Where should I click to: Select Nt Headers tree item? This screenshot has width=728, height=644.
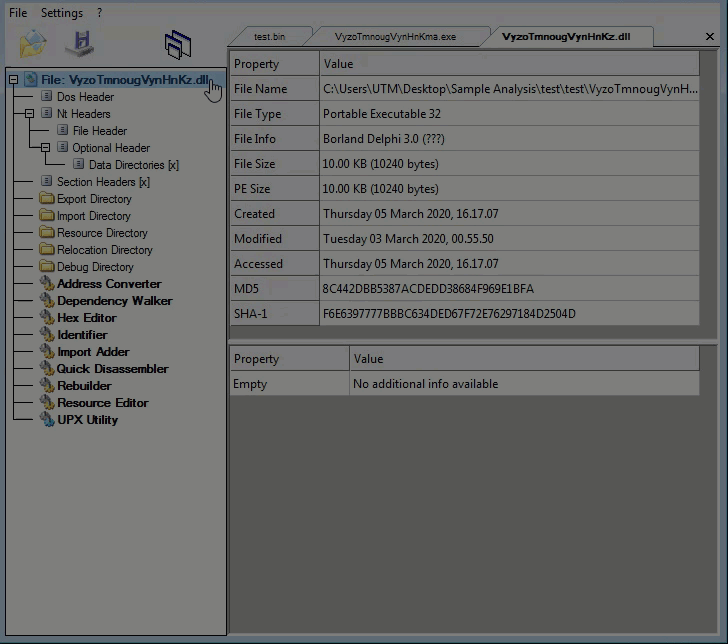coord(84,114)
